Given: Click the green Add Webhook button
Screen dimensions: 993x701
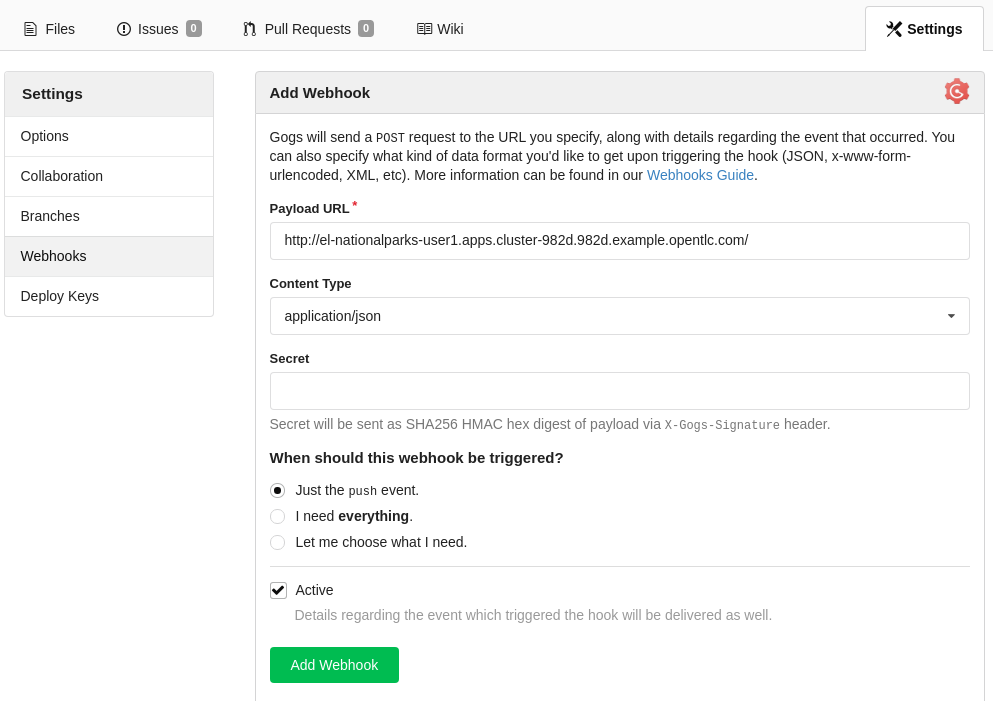Looking at the screenshot, I should pos(334,664).
